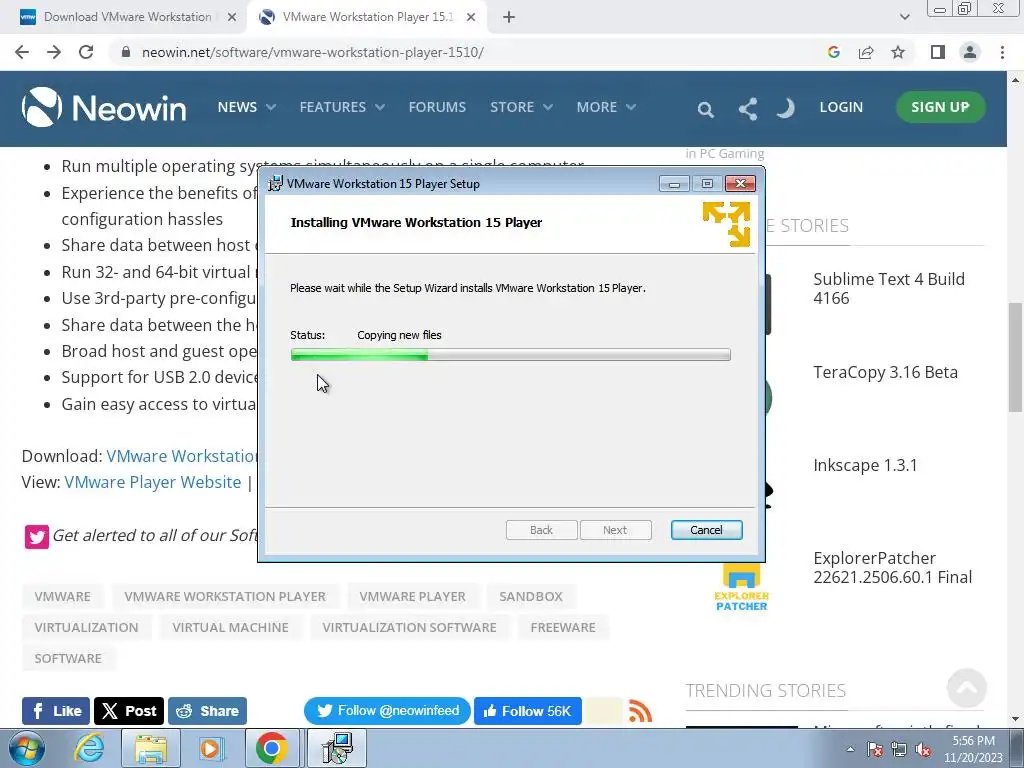Select the VMWARE tag
This screenshot has height=768, width=1024.
pyautogui.click(x=63, y=596)
